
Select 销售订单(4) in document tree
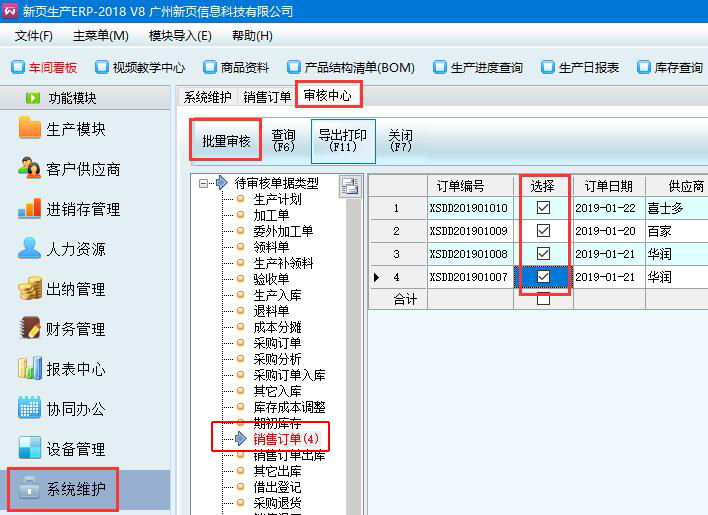pyautogui.click(x=285, y=438)
